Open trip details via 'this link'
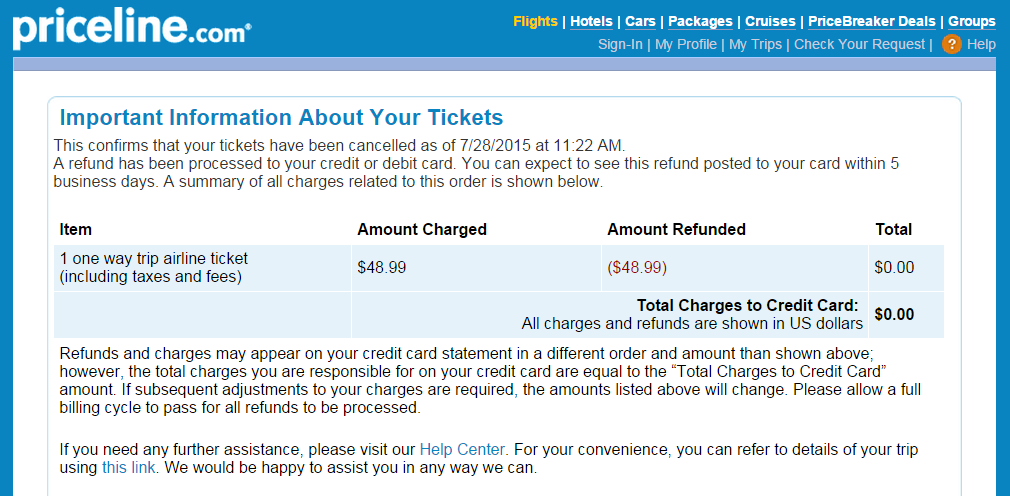 tap(128, 468)
